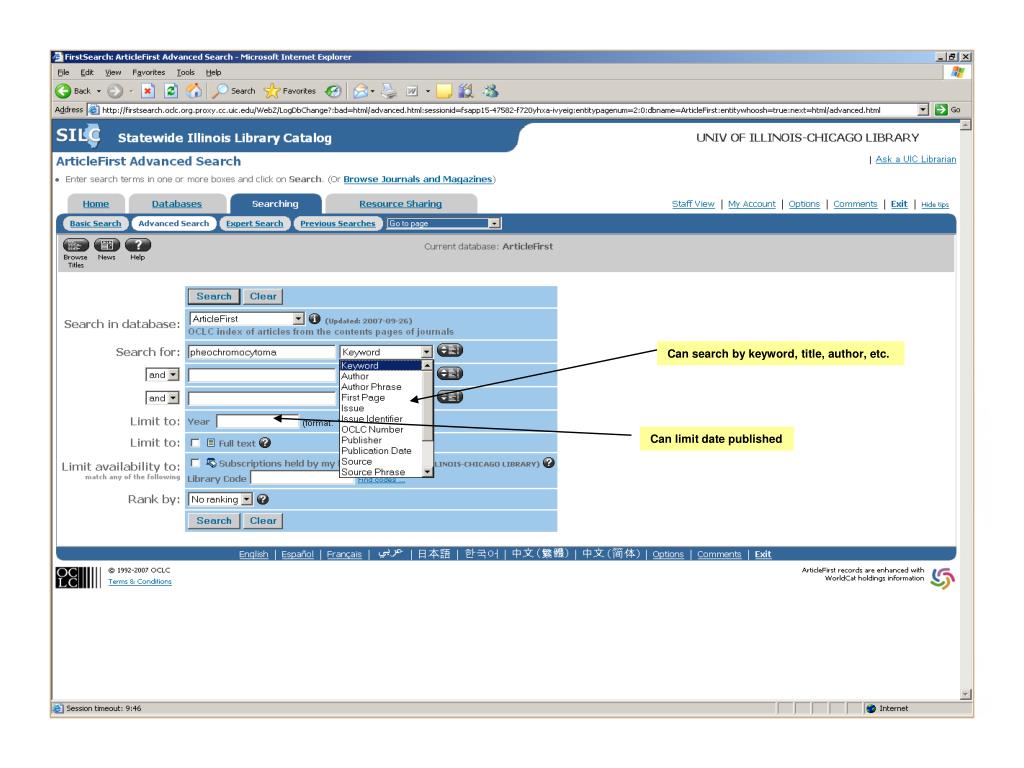1024x768 pixels.
Task: Open the browser History icon
Action: tap(333, 91)
